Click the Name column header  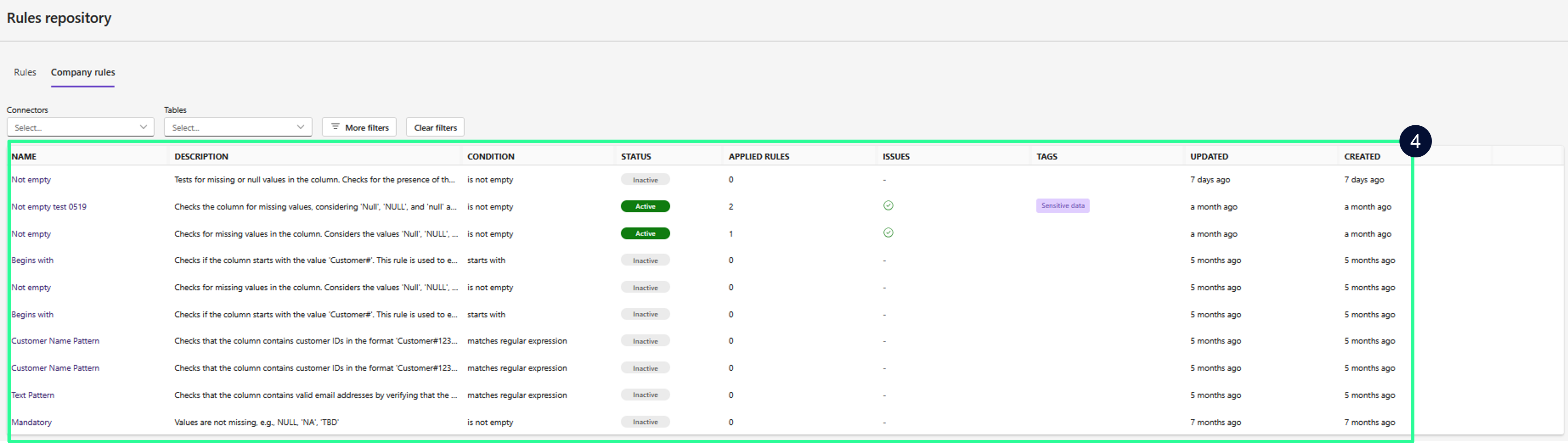(x=24, y=156)
